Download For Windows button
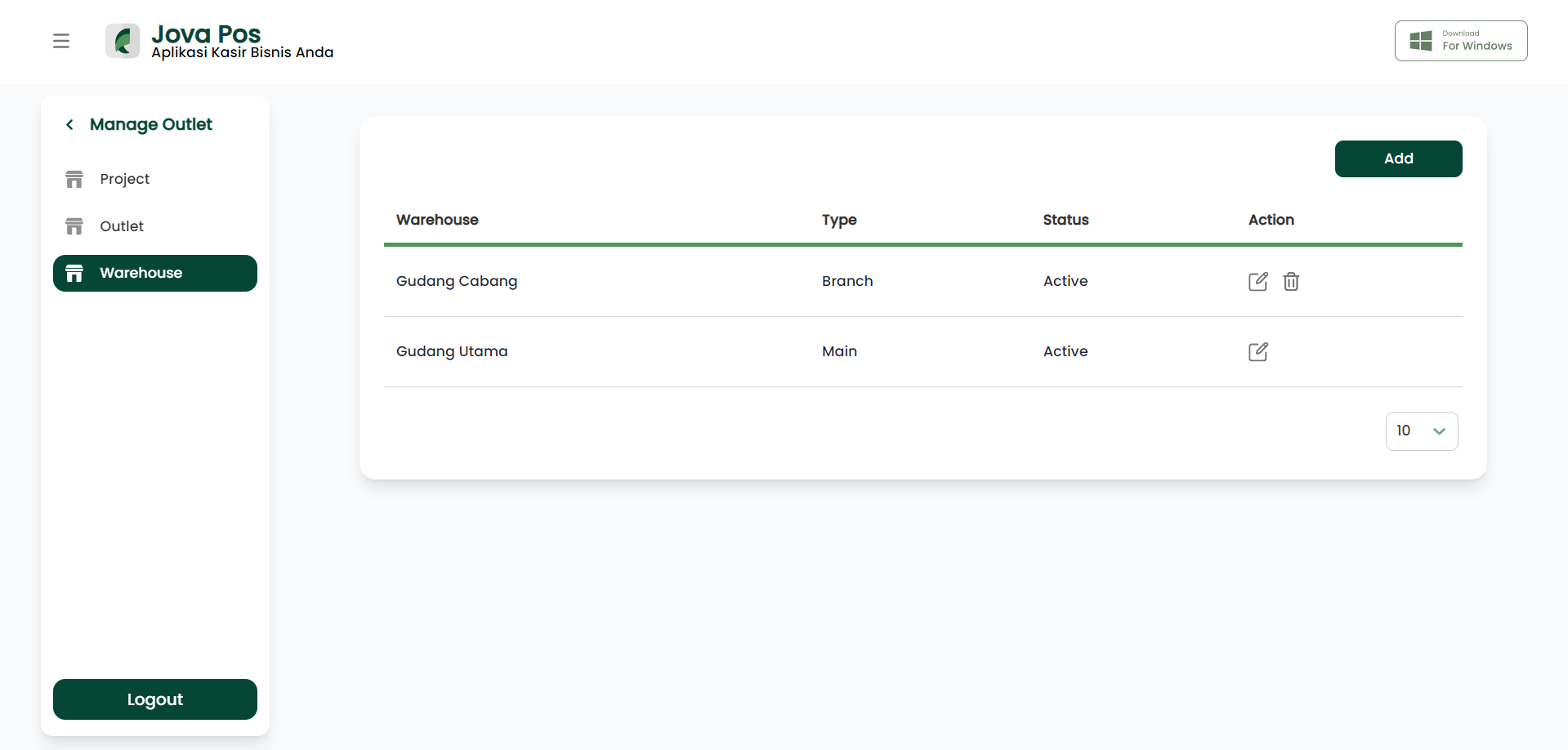The width and height of the screenshot is (1568, 750). [1461, 41]
